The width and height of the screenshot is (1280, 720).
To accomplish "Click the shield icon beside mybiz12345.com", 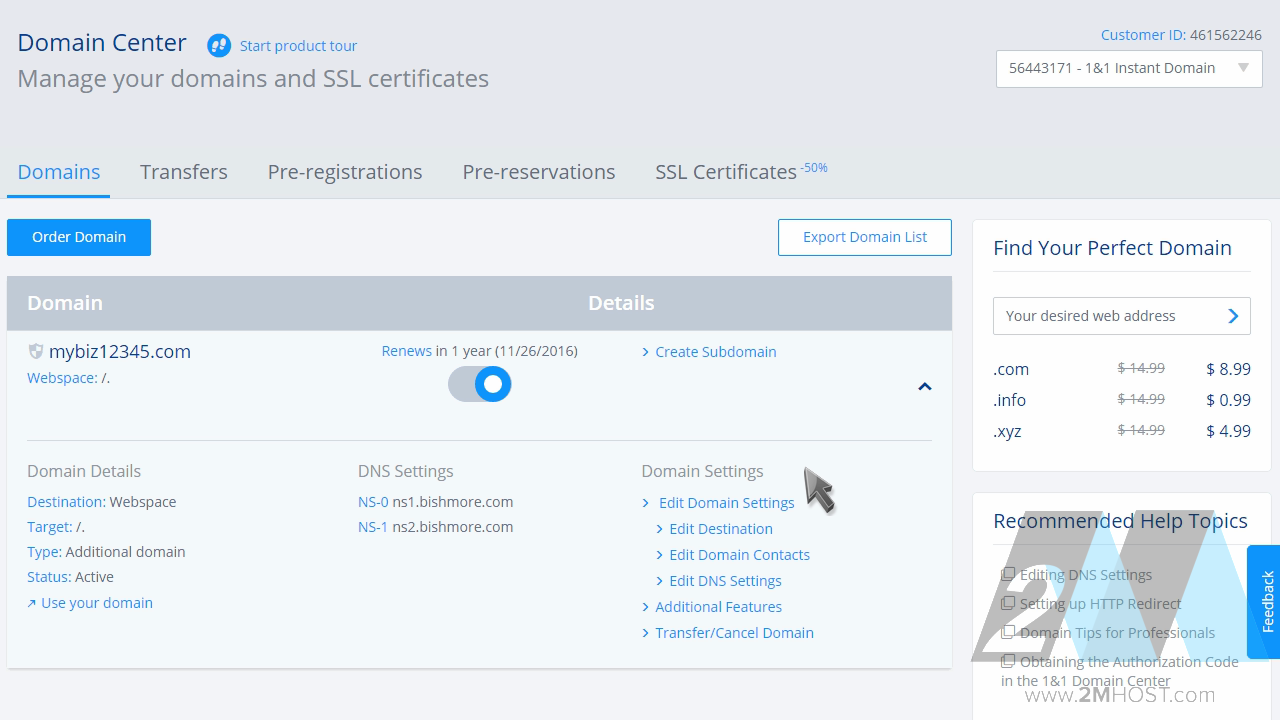I will click(x=36, y=351).
